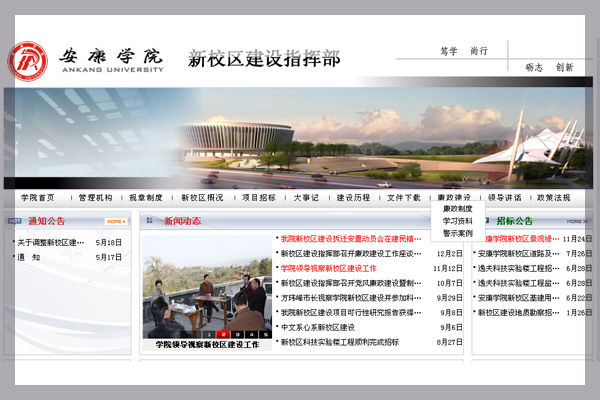Open 政策法规 navigation item

point(553,198)
